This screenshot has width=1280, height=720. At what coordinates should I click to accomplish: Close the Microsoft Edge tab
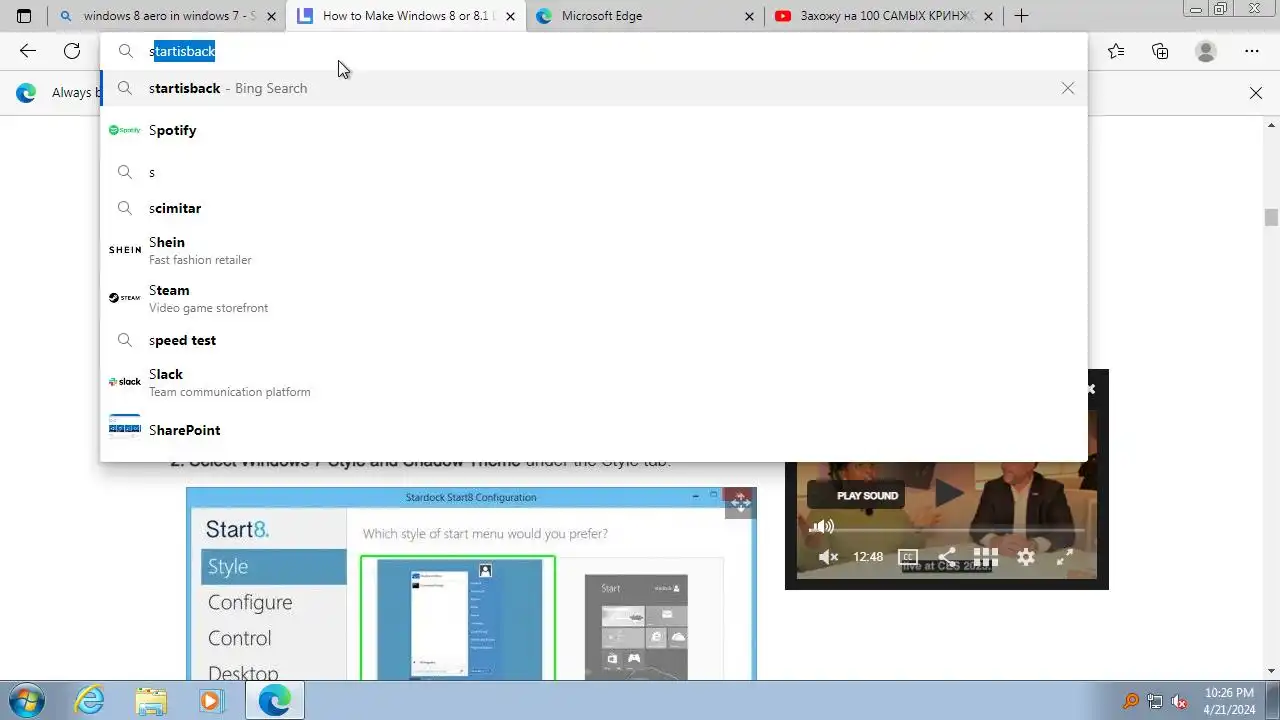pos(749,16)
